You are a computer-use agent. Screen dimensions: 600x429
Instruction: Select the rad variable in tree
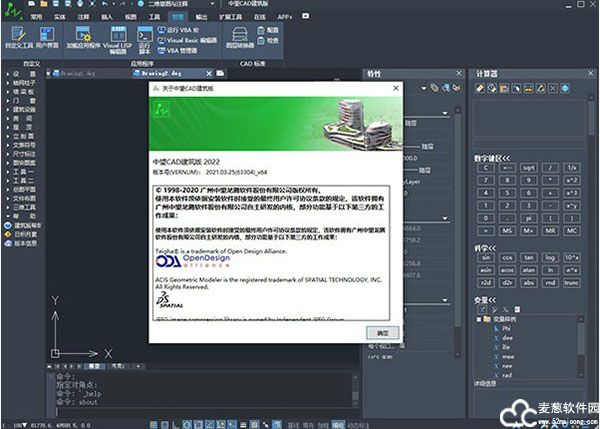[x=507, y=375]
